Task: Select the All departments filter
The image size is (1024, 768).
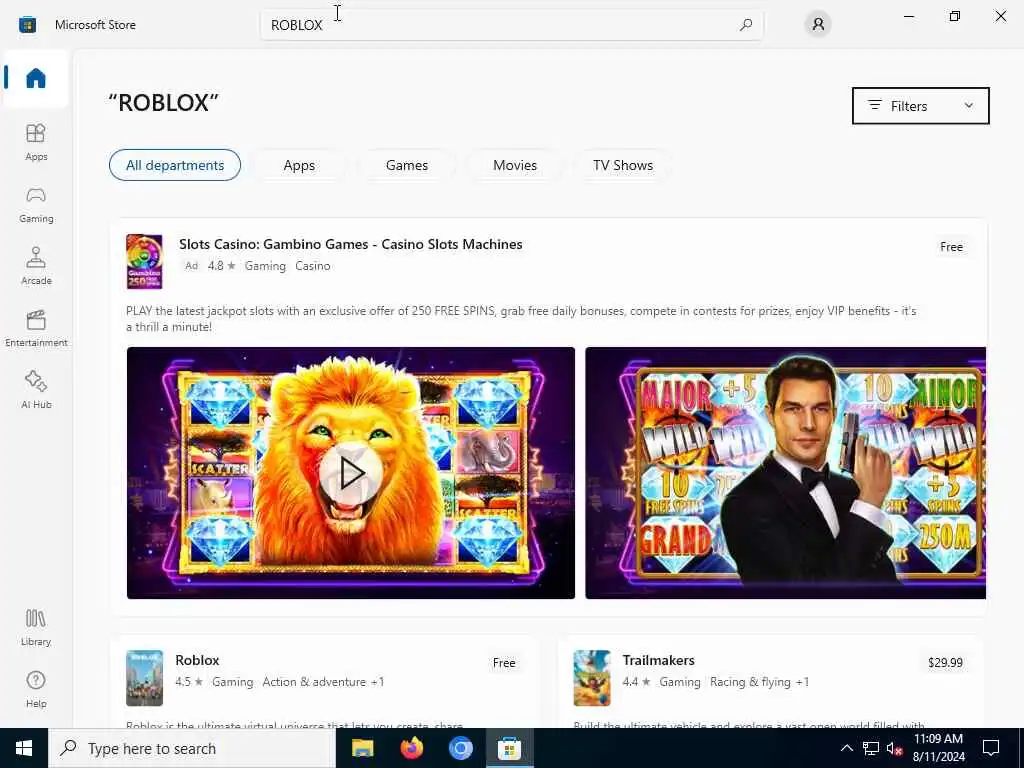Action: tap(175, 165)
